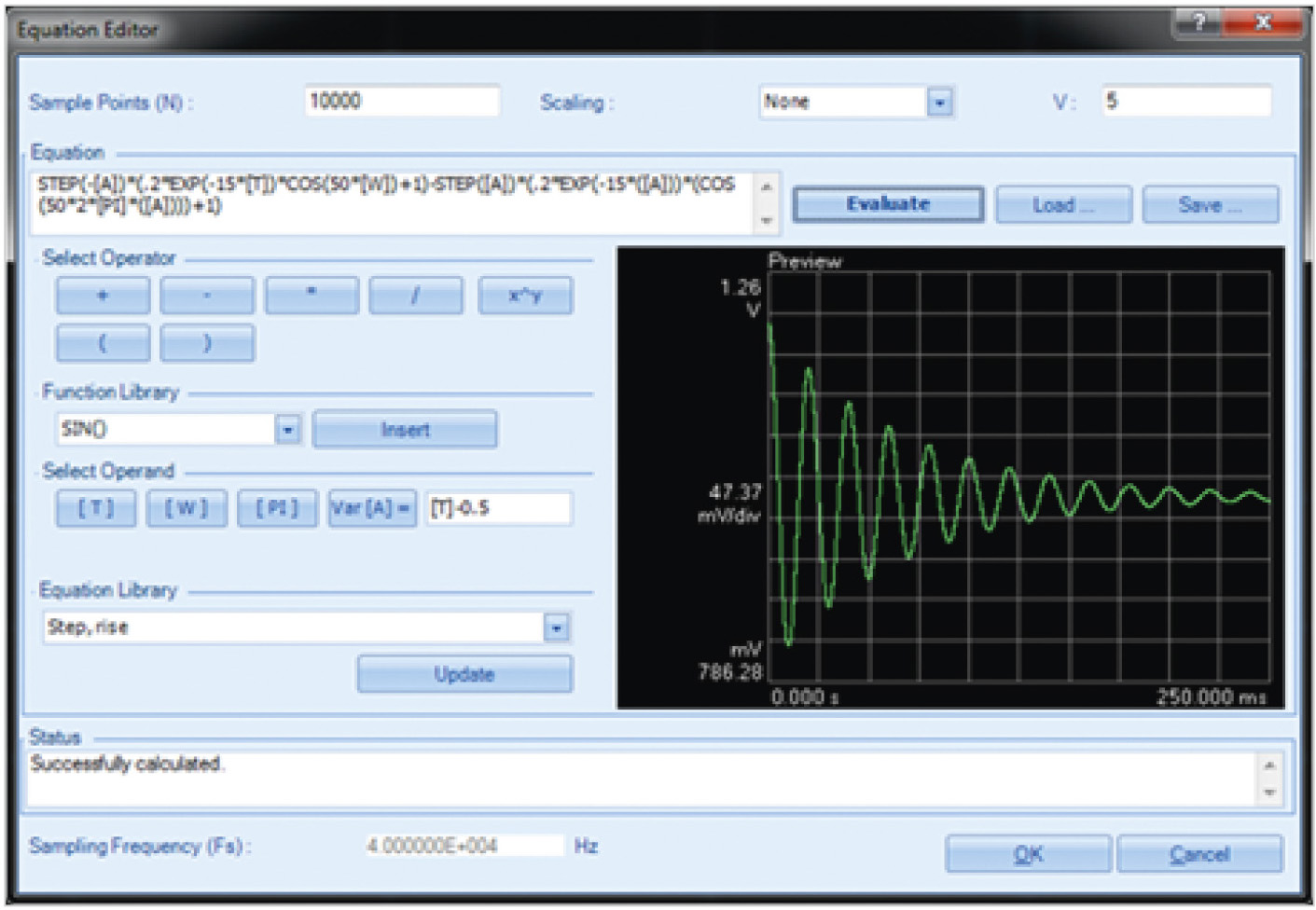
Task: Insert a closing parenthesis
Action: pos(206,343)
